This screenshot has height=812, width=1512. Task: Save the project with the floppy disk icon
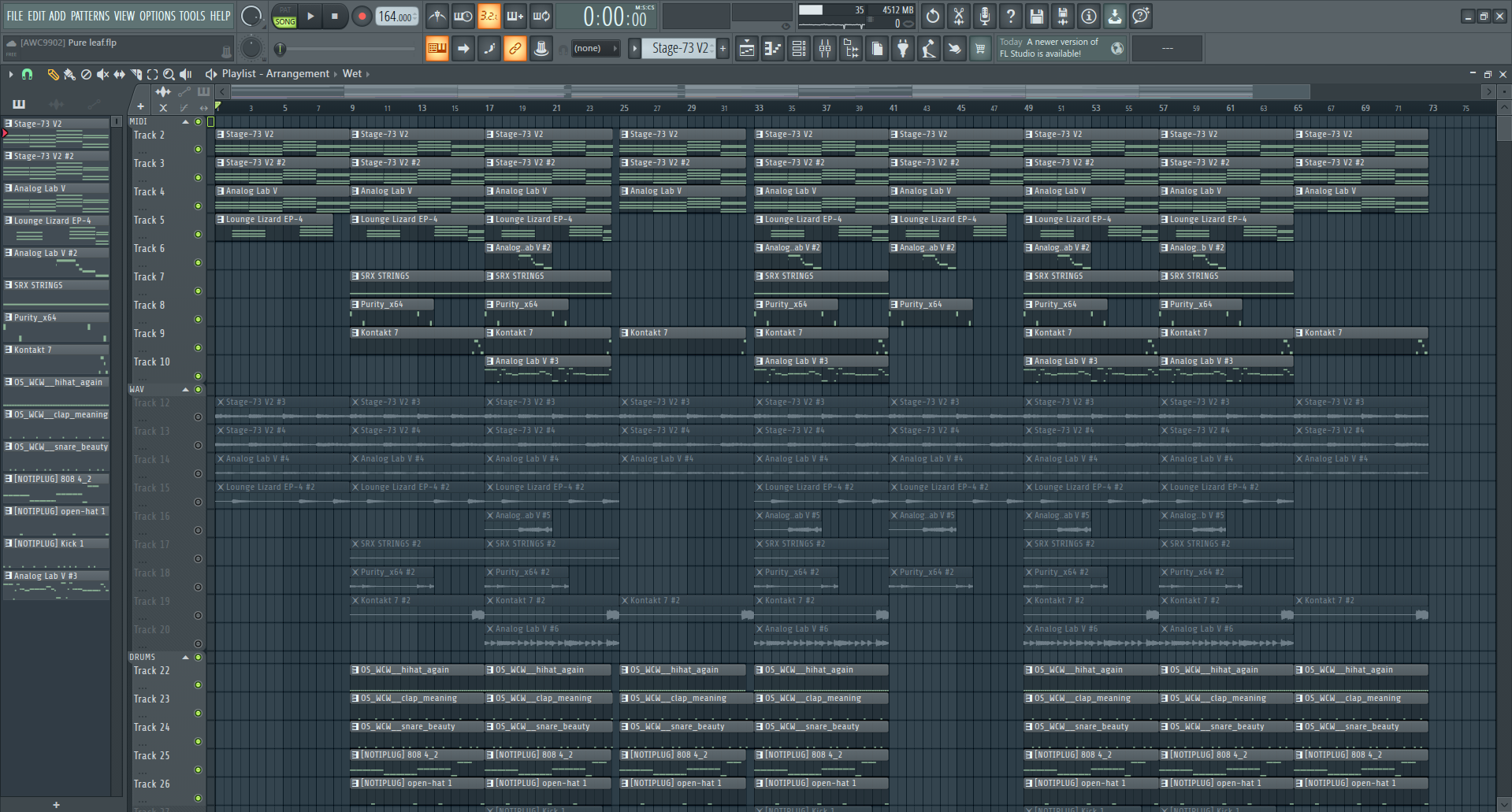[1037, 16]
